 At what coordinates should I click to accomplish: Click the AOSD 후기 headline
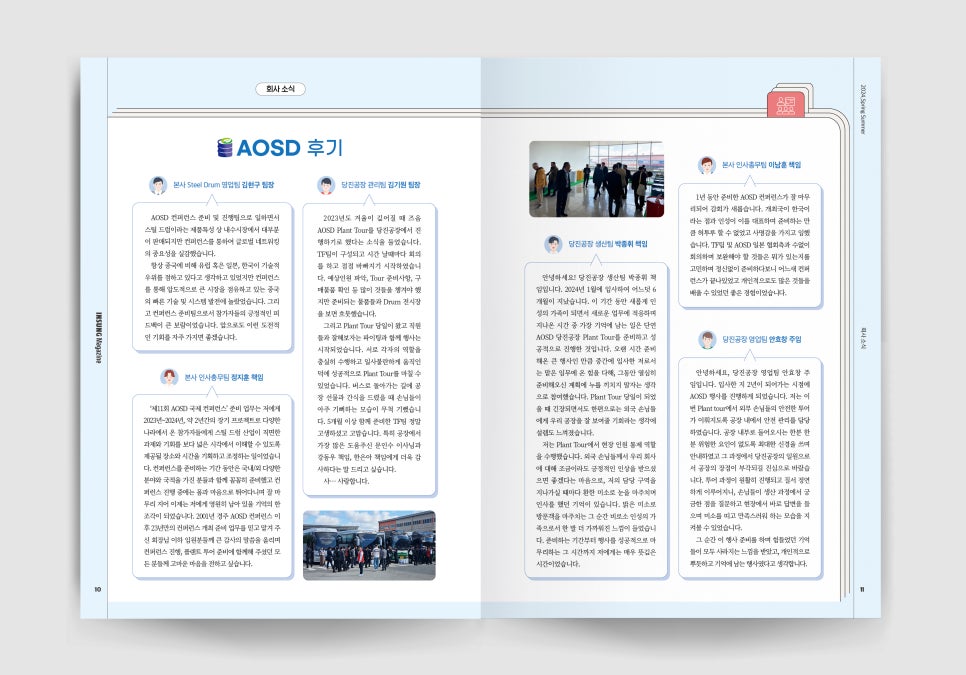coord(290,148)
